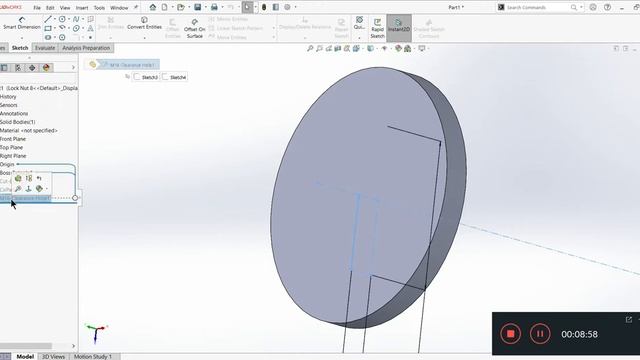This screenshot has width=640, height=360.
Task: Toggle the Sketch3 checkbox
Action: click(x=137, y=77)
